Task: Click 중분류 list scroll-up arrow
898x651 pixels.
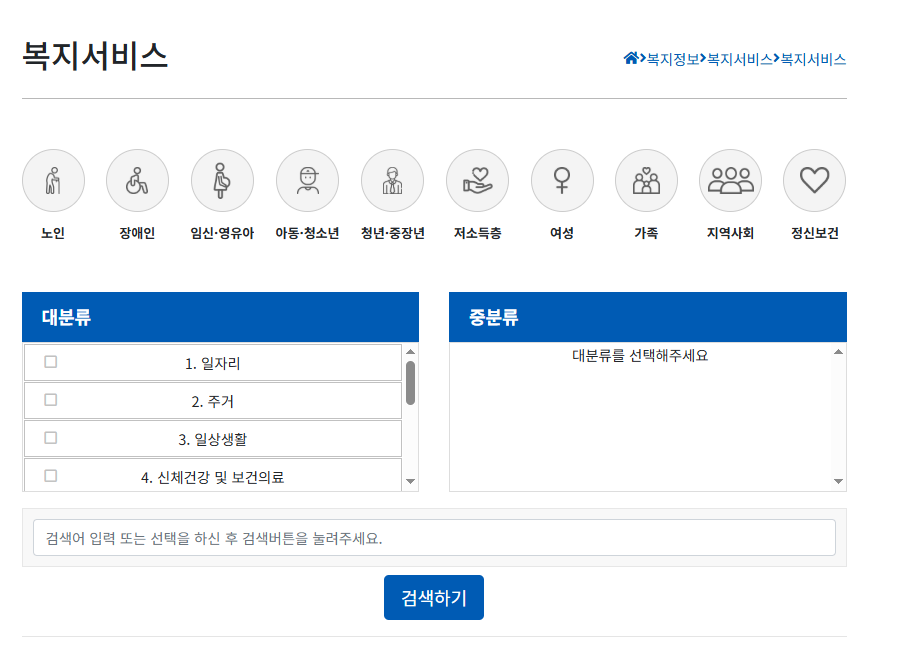Action: point(838,352)
